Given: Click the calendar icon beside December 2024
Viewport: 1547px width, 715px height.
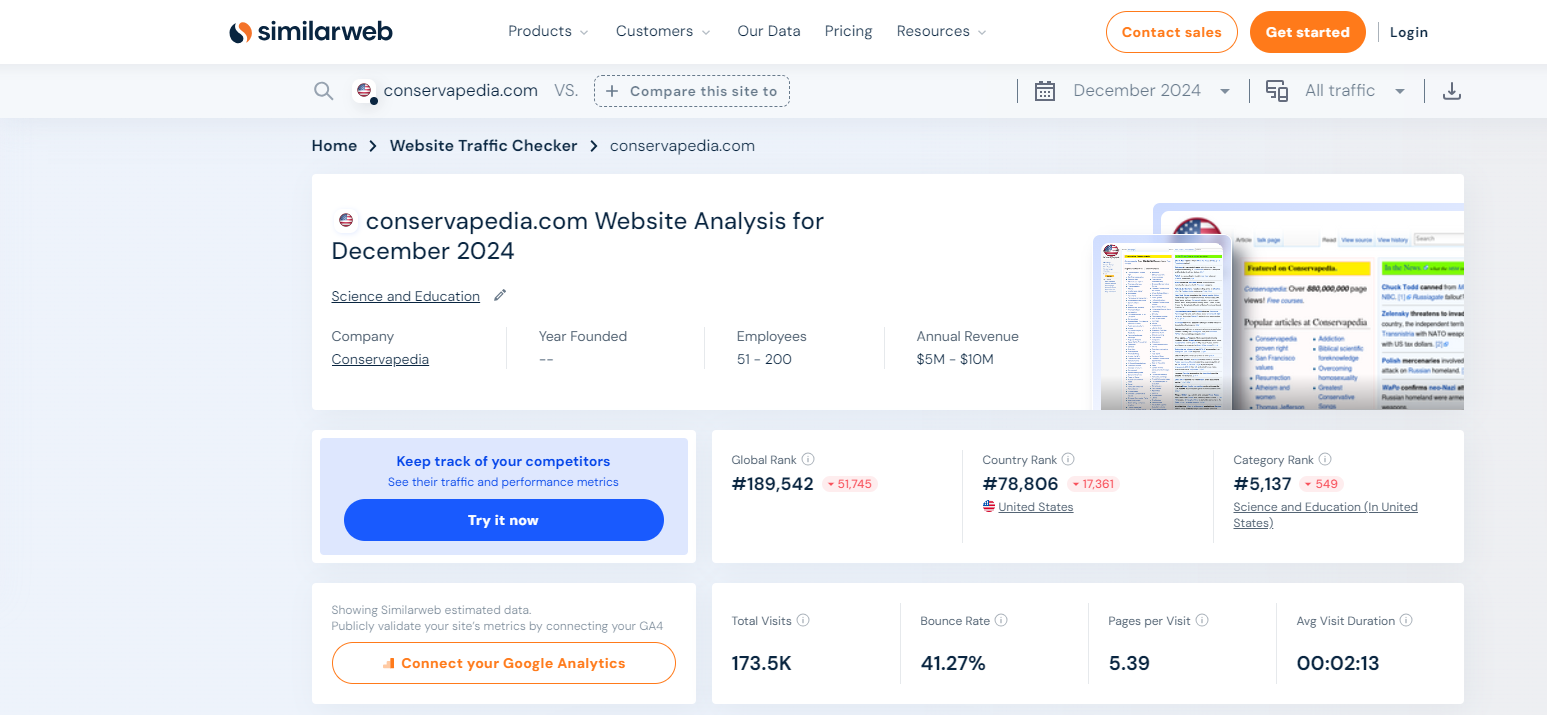Looking at the screenshot, I should 1045,91.
